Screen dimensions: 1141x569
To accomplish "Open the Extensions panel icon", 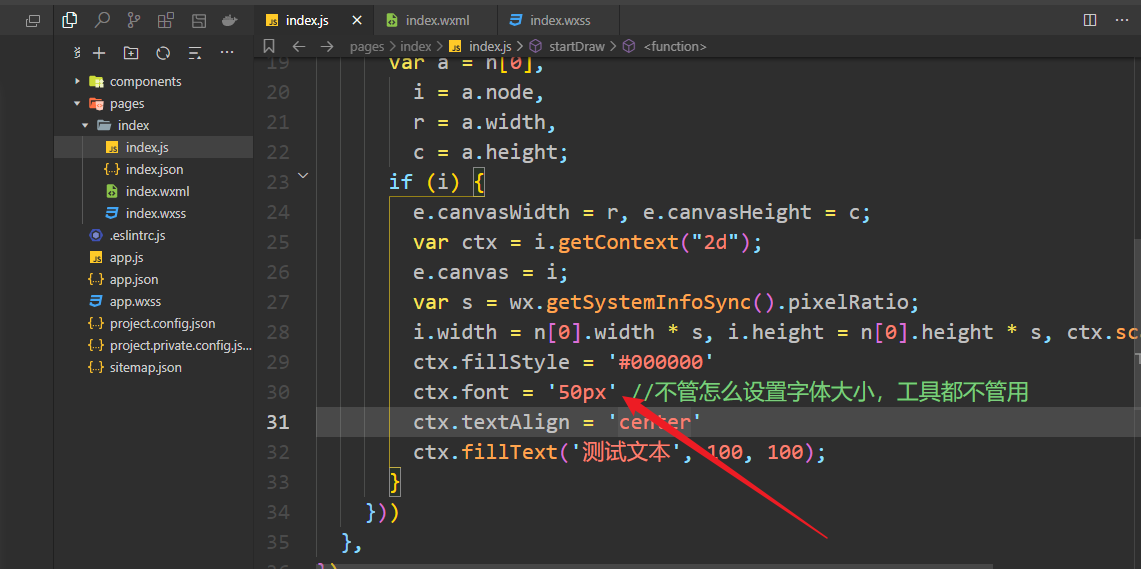I will [166, 20].
